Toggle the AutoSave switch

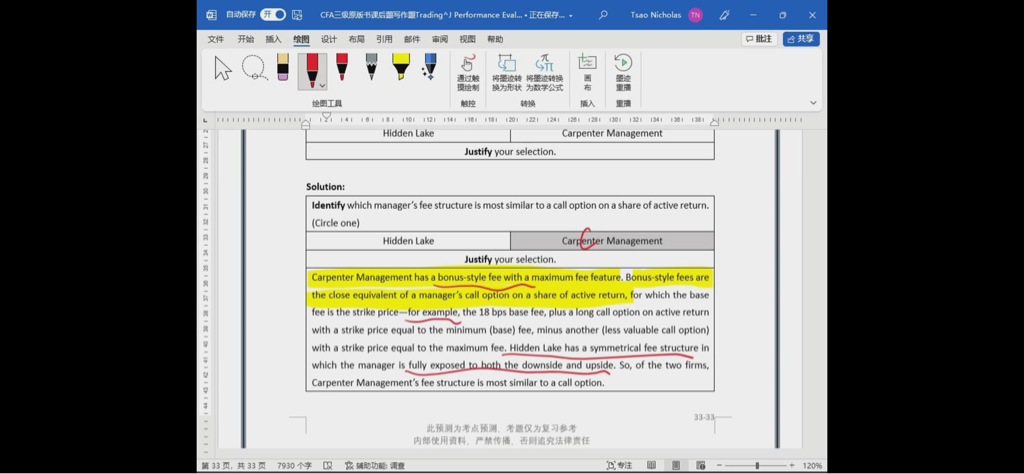click(273, 14)
